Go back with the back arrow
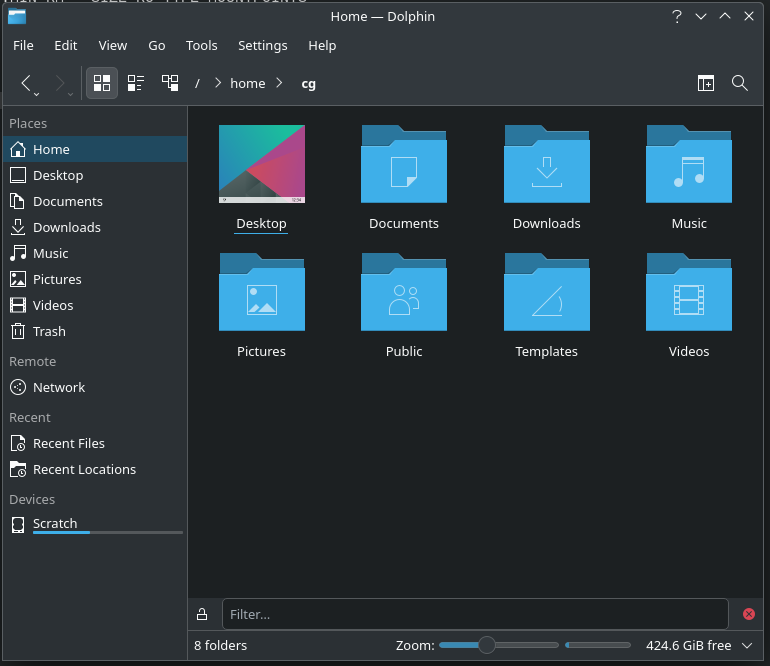Screen dimensions: 770x666 (x=27, y=83)
